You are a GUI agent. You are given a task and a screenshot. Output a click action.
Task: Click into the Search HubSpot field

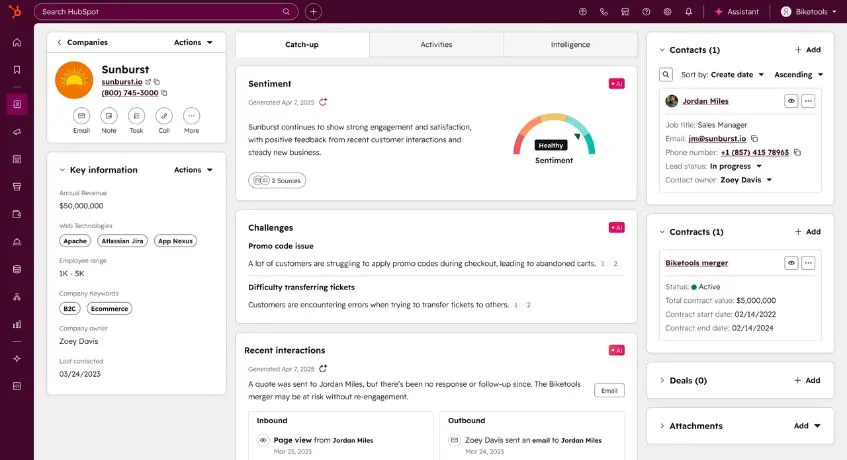click(166, 11)
